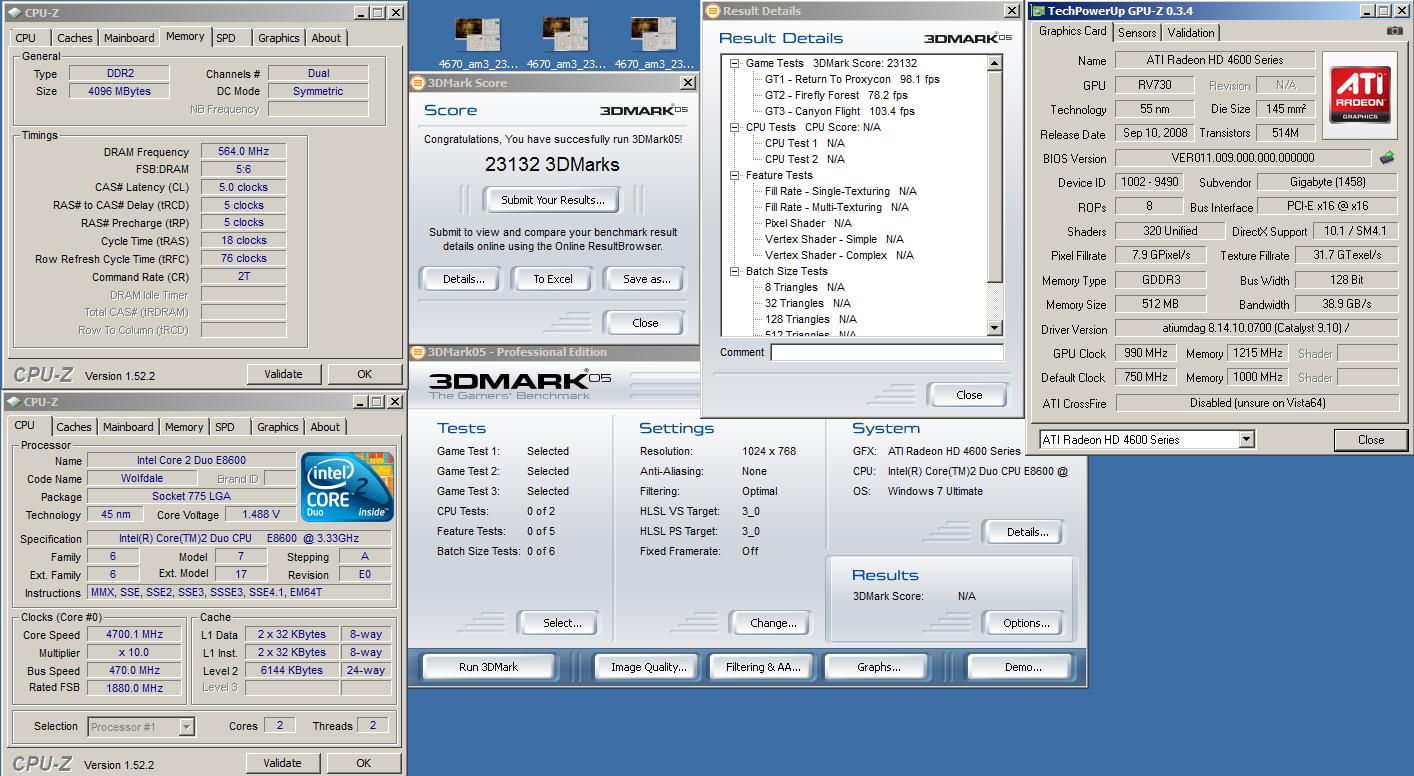Click Result Details title bar icon
The width and height of the screenshot is (1414, 776).
tap(713, 11)
